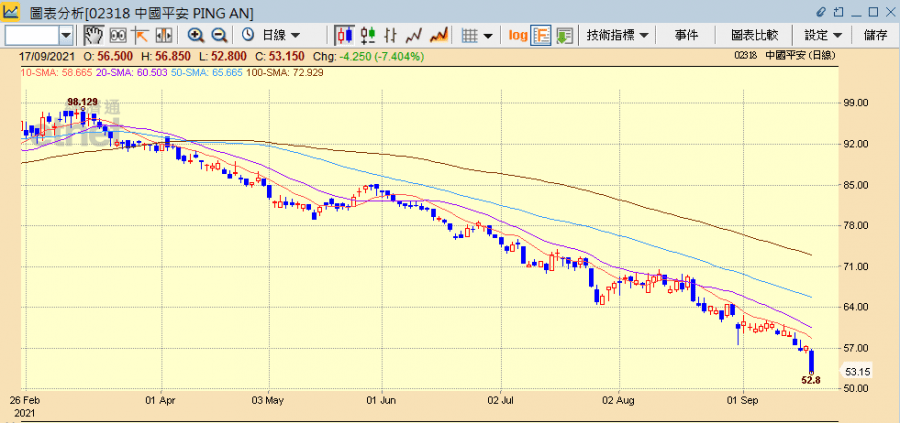Click the zoom in magnifier

coord(196,35)
